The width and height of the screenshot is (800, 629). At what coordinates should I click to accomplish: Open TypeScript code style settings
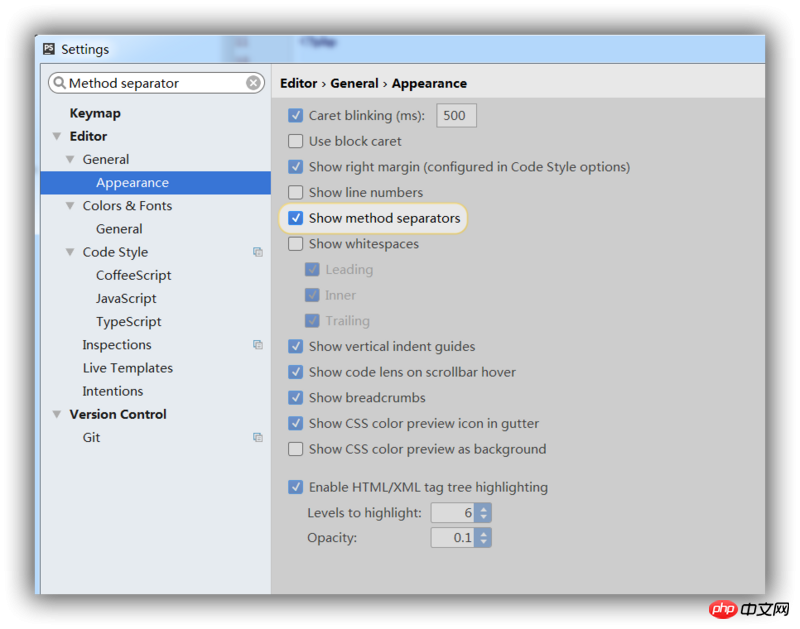coord(129,322)
